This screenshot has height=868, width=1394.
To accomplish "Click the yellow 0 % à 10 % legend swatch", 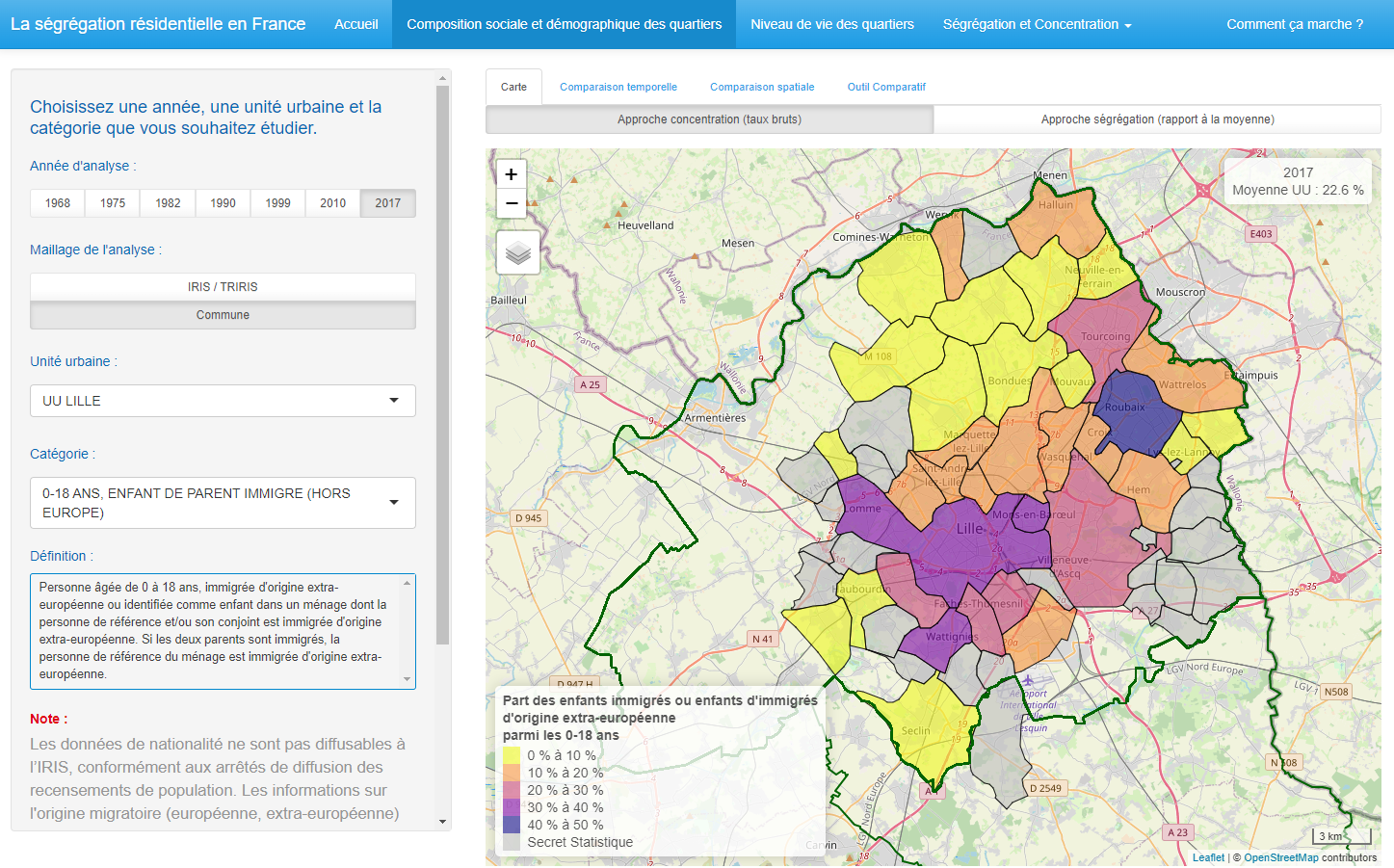I will 512,756.
